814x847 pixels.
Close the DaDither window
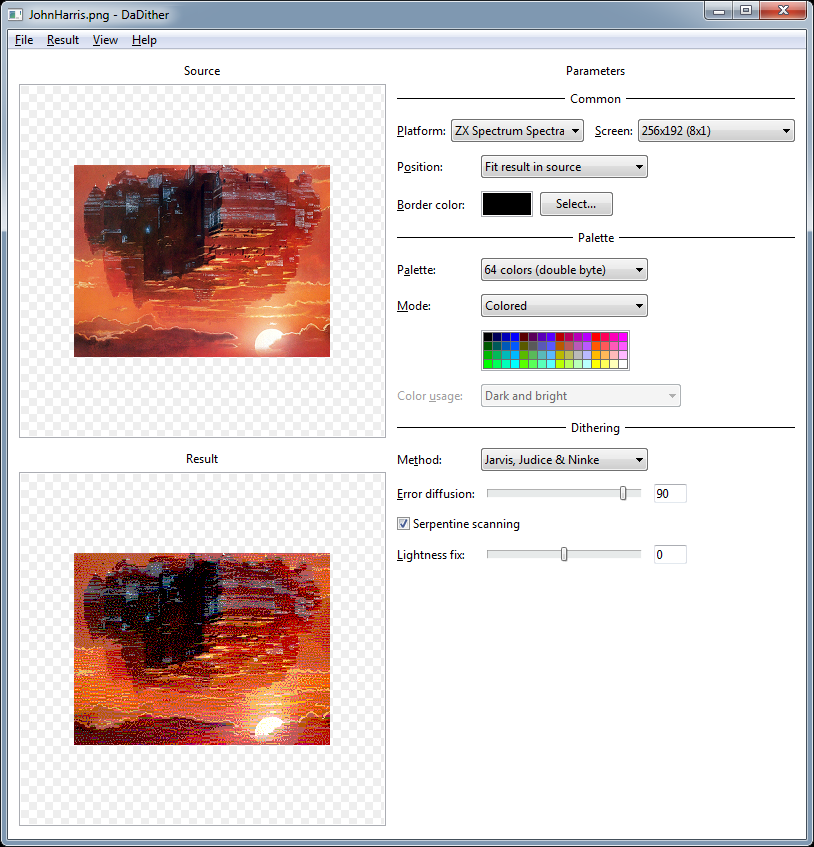(783, 11)
